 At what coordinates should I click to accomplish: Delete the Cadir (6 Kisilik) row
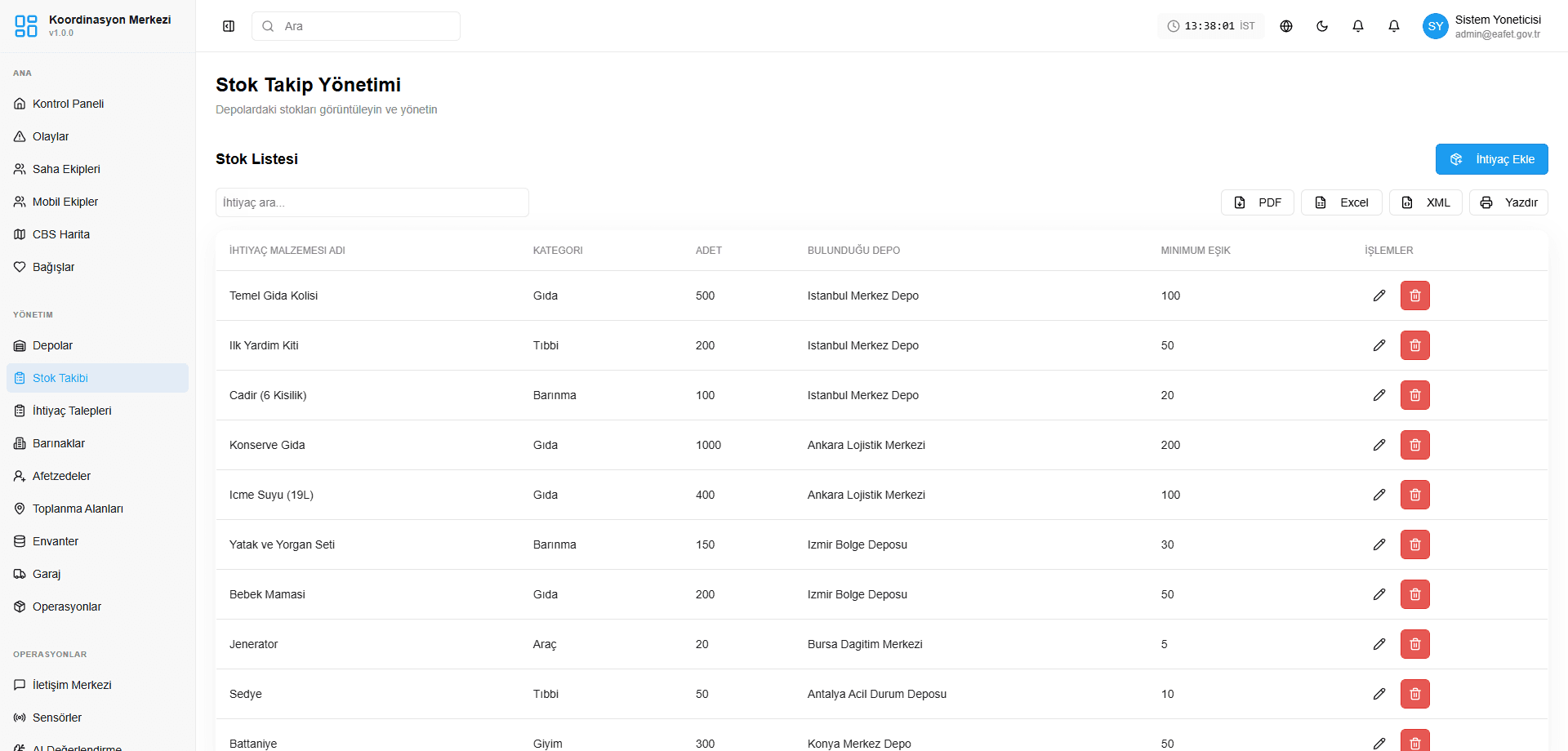[x=1415, y=395]
